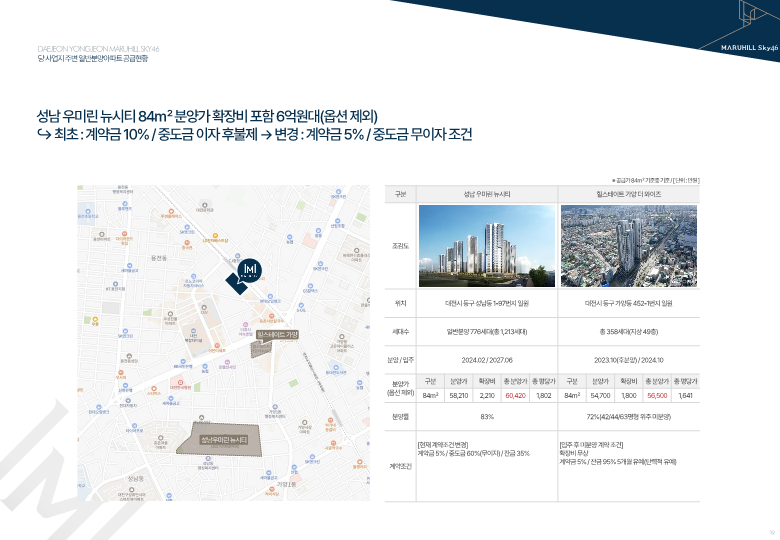Select address '대전시 동구 성남동 1-97번지 일원'
This screenshot has height=540, width=780.
pos(487,303)
